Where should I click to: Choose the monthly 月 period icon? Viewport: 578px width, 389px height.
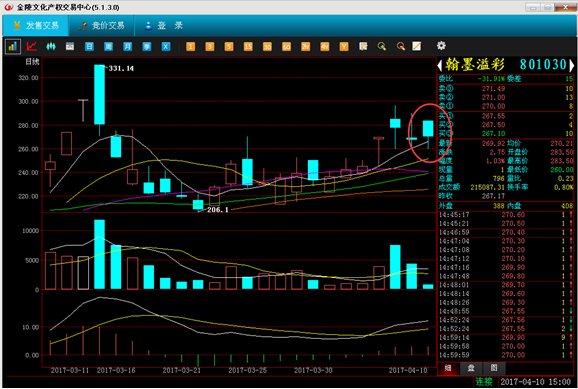coord(128,46)
